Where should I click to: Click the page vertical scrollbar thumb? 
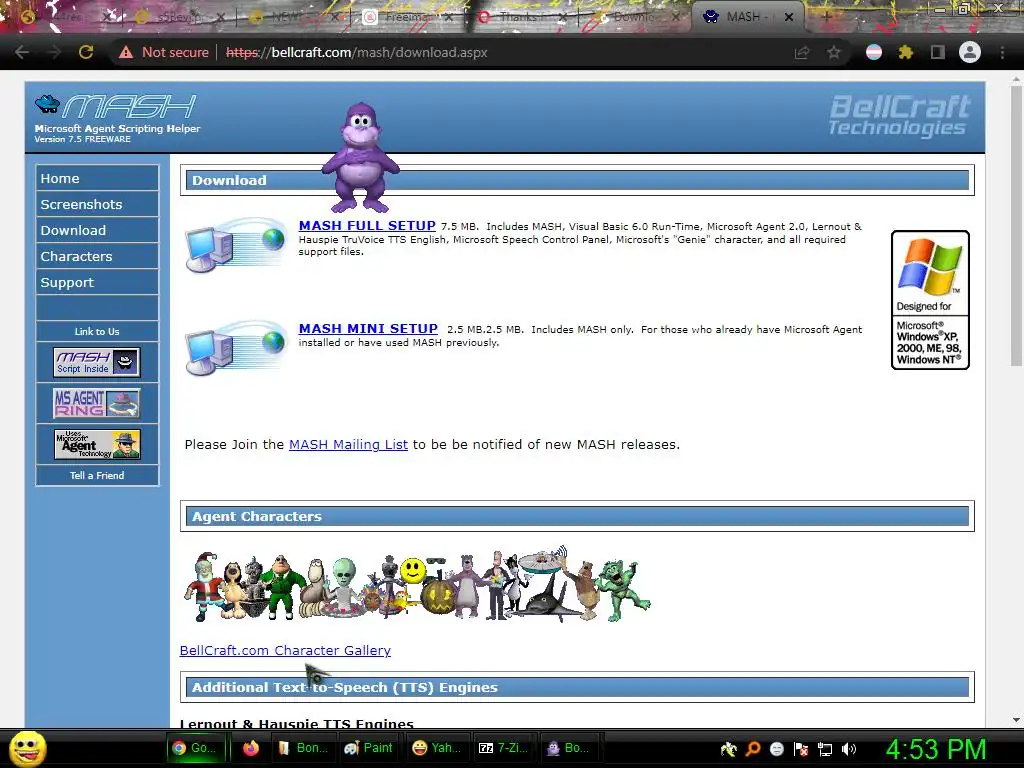click(x=1016, y=225)
